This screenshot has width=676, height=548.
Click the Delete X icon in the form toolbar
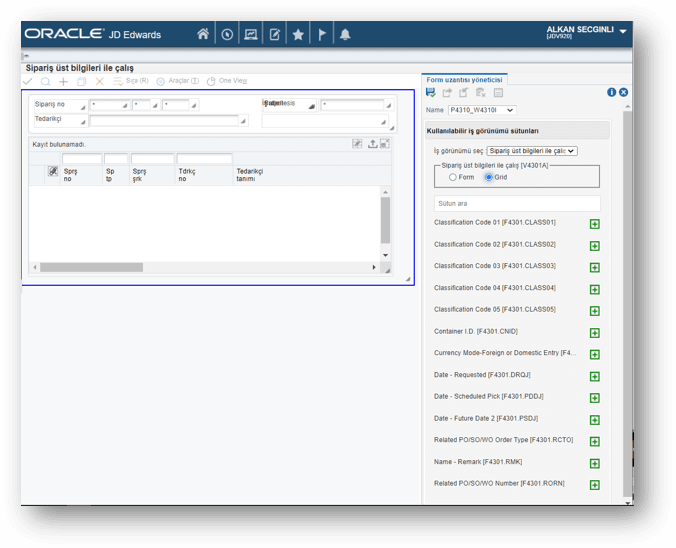click(x=100, y=81)
